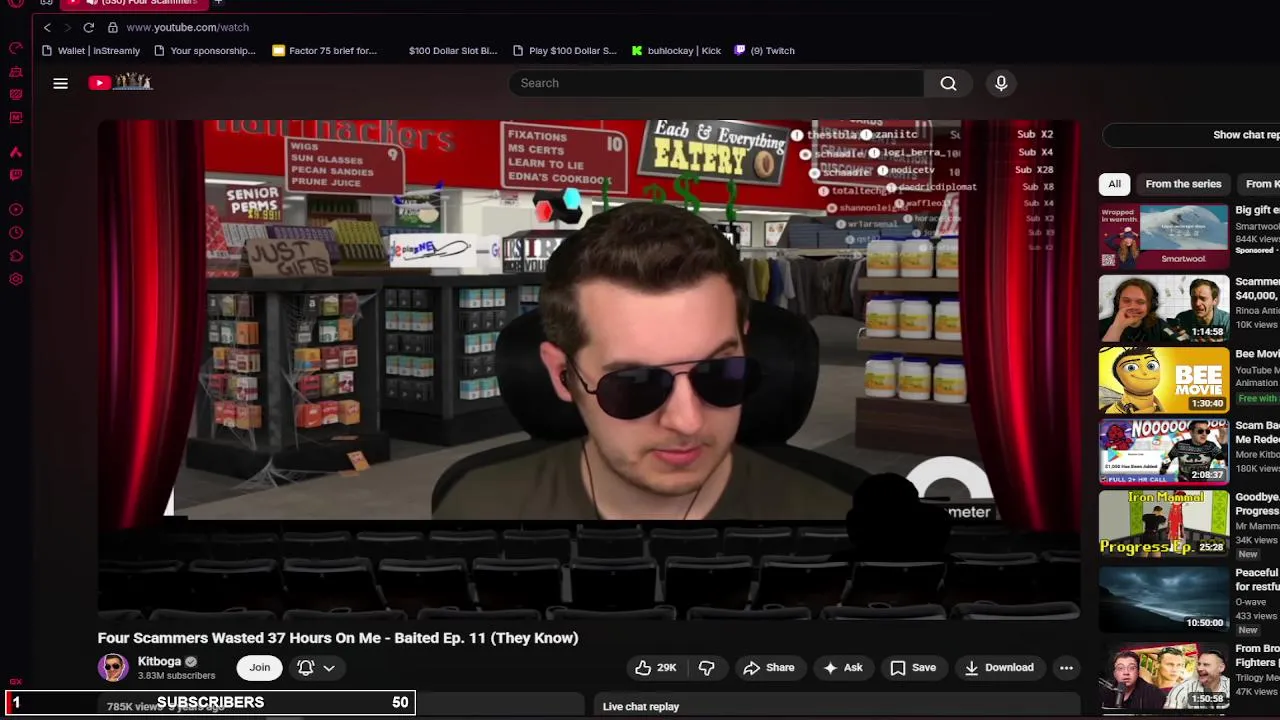Open History clock icon in sidebar

(15, 233)
